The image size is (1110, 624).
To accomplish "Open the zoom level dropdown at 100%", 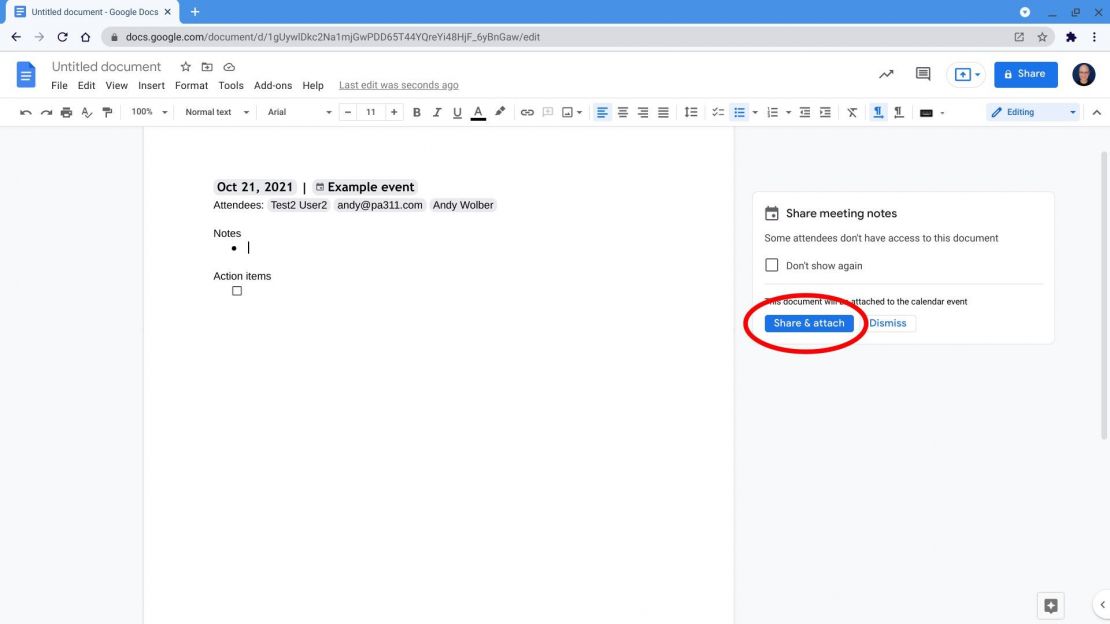I will coord(148,112).
